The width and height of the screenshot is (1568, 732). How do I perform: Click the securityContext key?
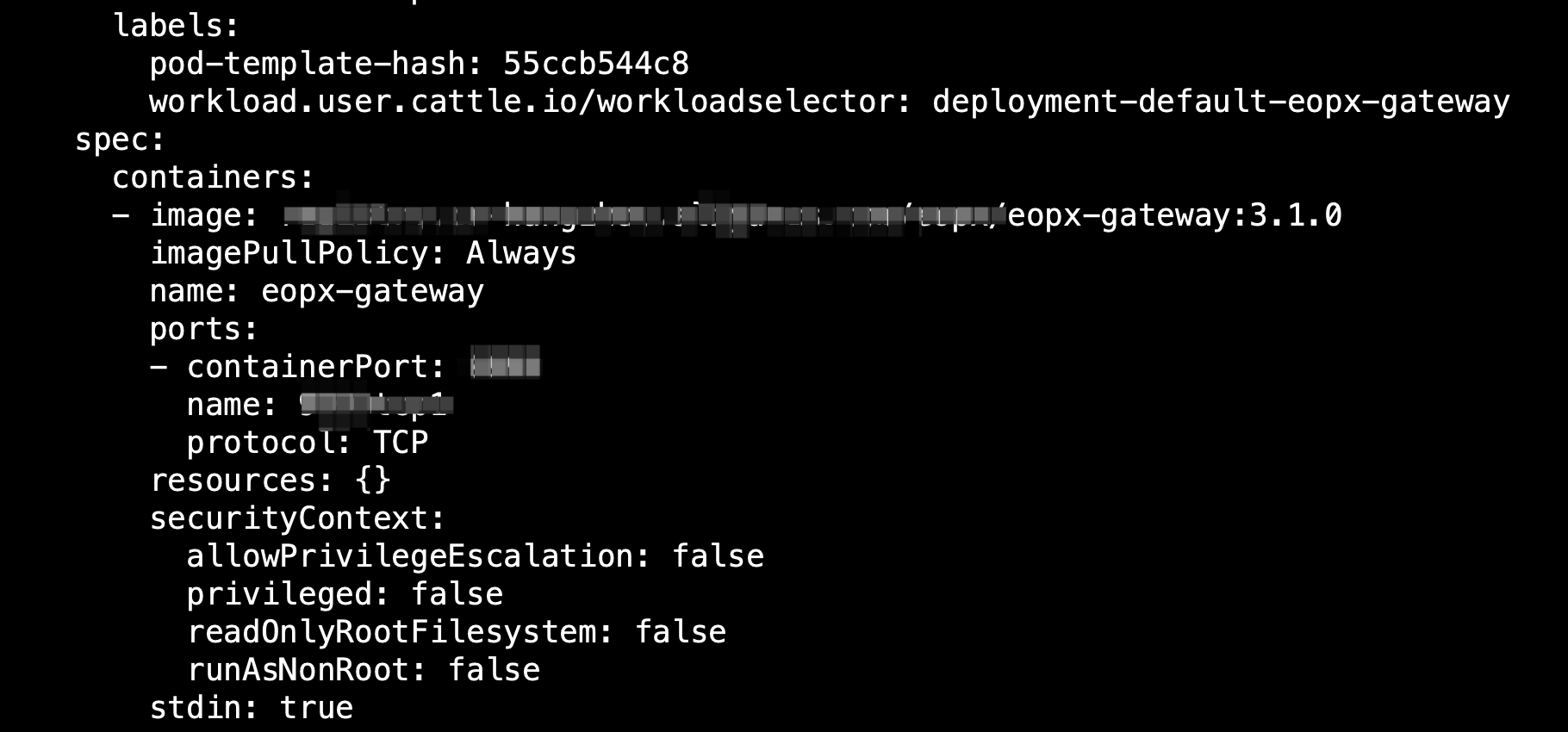(x=296, y=518)
